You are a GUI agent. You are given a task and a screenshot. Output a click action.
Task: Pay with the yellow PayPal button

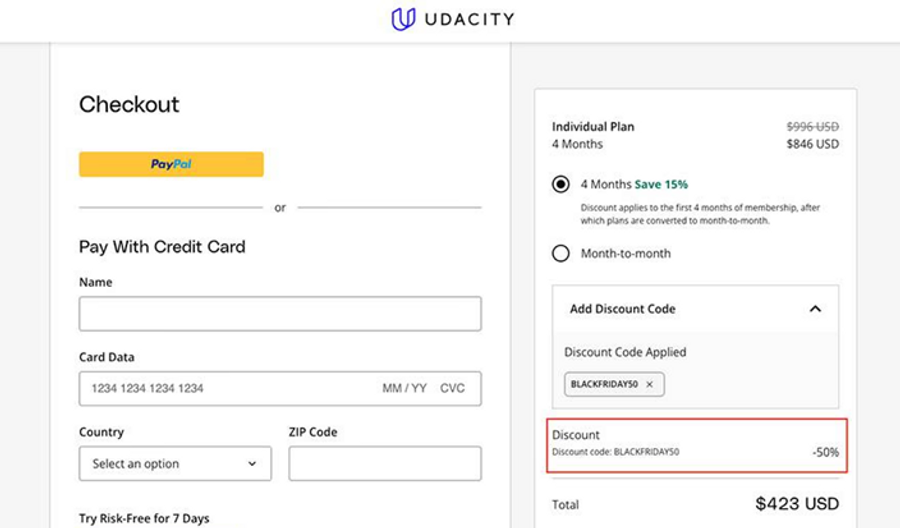pyautogui.click(x=171, y=164)
